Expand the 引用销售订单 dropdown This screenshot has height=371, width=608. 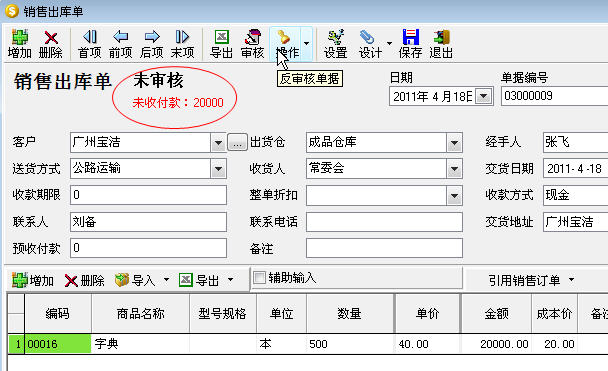point(572,280)
